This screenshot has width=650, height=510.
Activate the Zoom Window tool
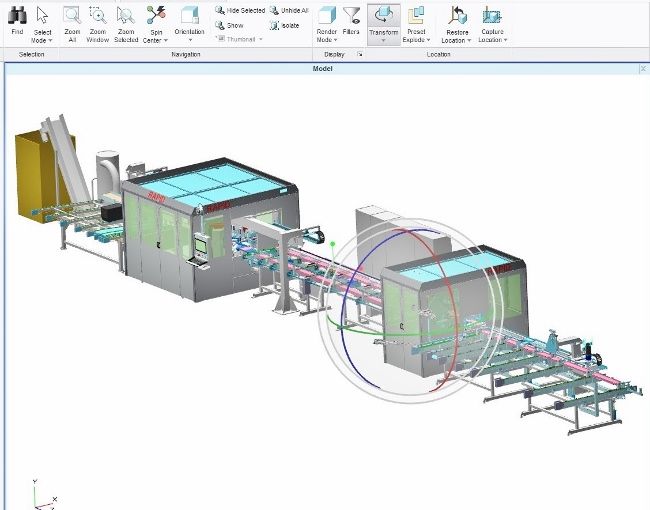pos(98,16)
